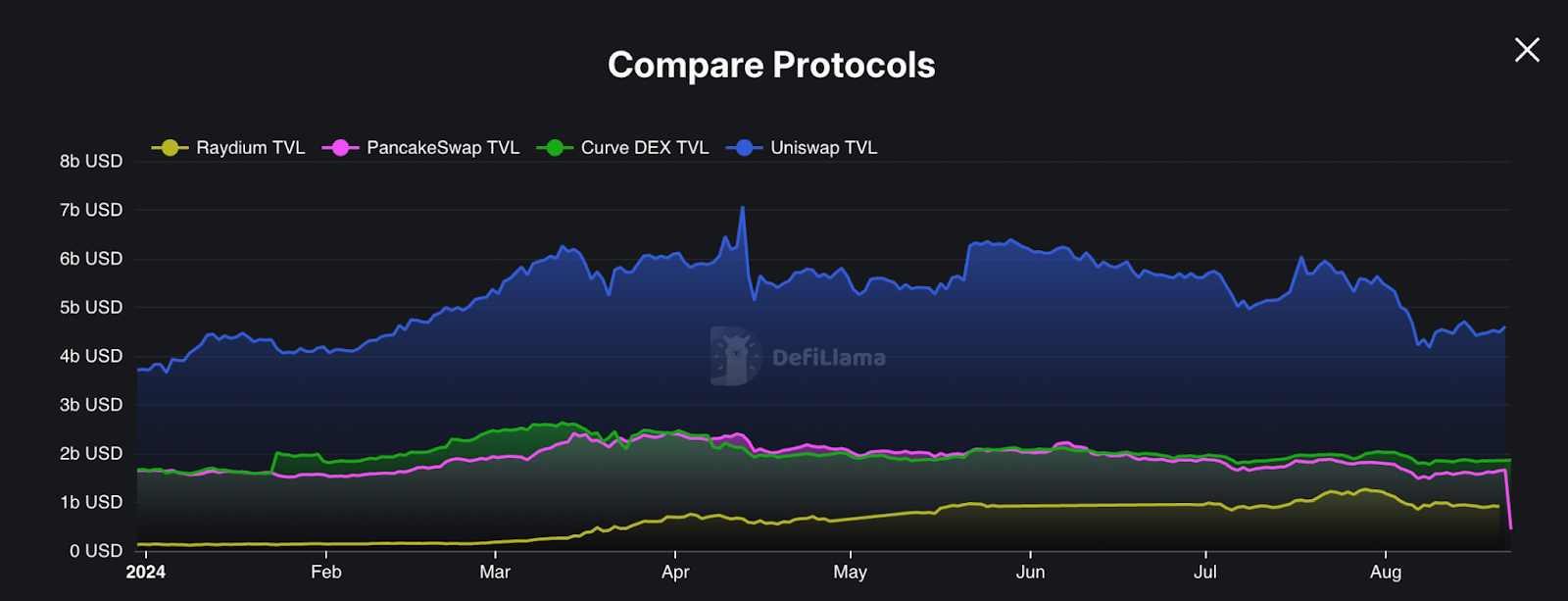Screen dimensions: 1568x601
Task: Click the X icon to dismiss the chart
Action: pos(1526,49)
